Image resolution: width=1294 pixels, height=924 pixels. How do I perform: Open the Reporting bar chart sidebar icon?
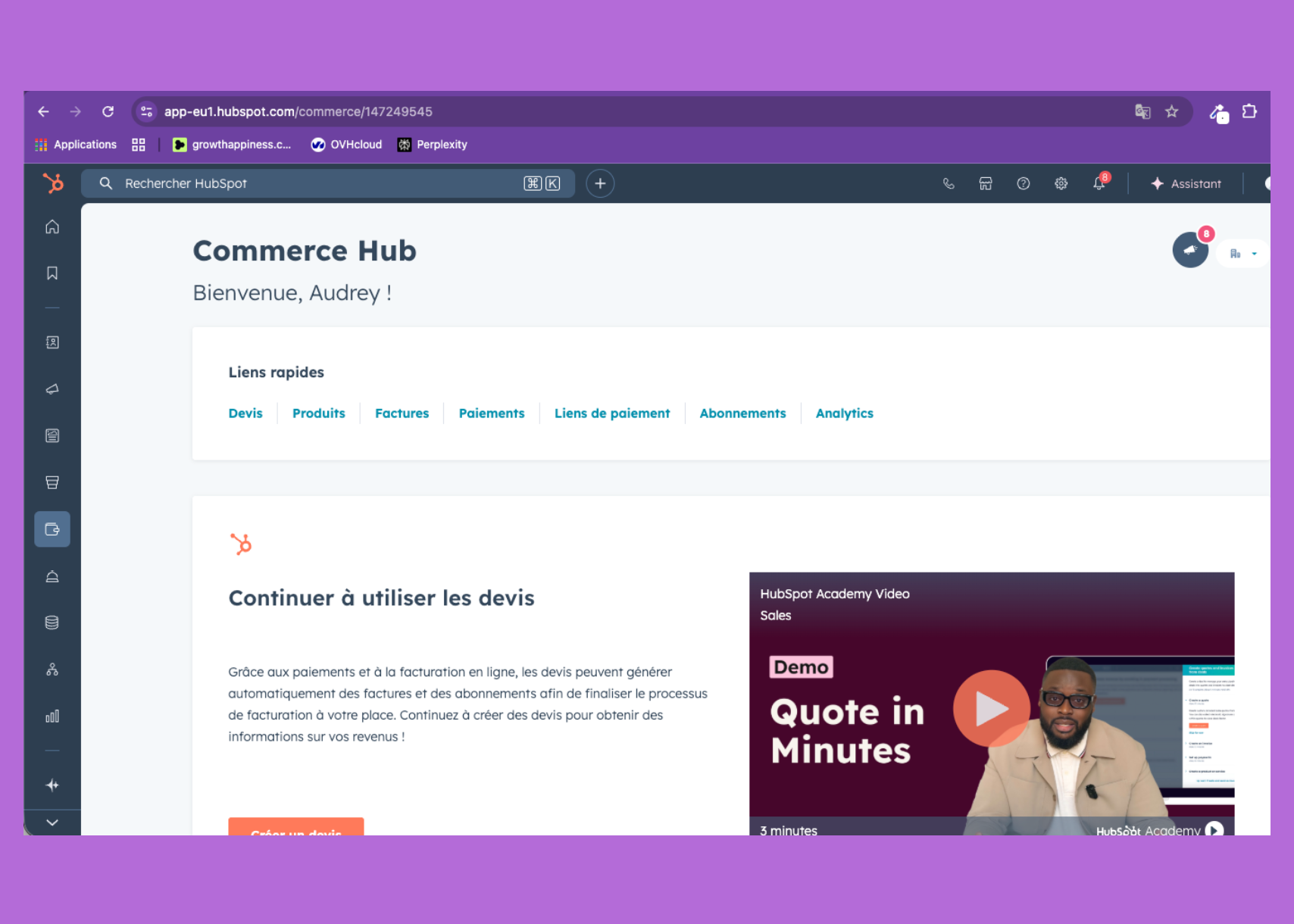(x=52, y=716)
